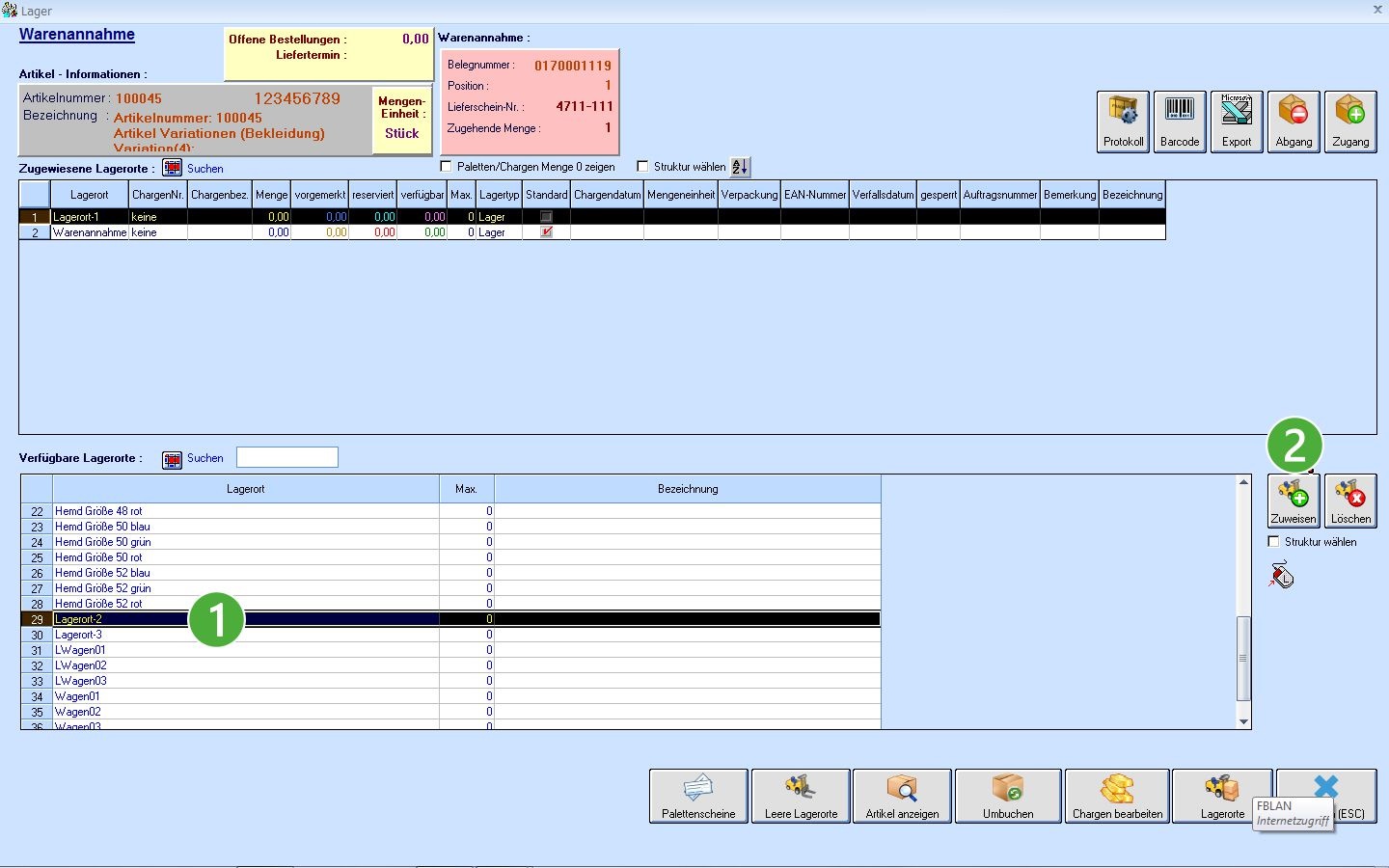Open the Barcode function
Screen dimensions: 1389x868
coord(1180,122)
